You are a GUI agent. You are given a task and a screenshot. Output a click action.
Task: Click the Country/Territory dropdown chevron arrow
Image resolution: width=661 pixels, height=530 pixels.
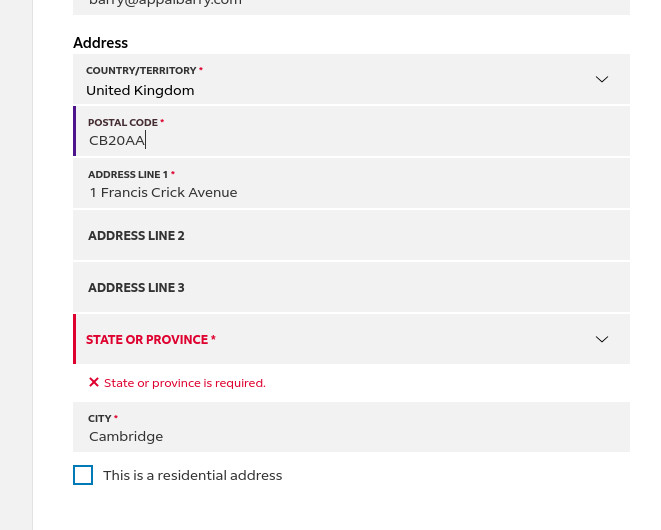[602, 79]
